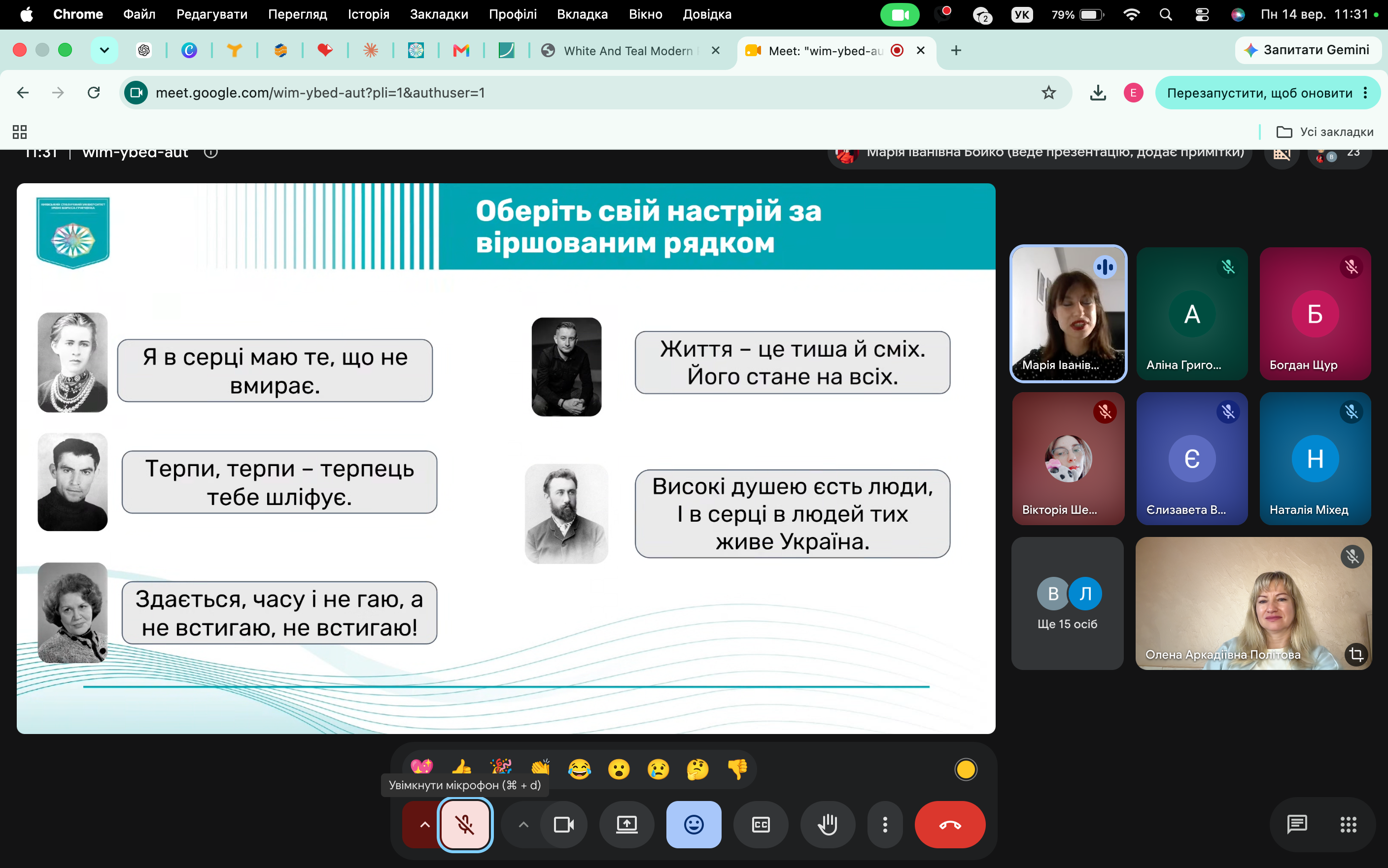Image resolution: width=1388 pixels, height=868 pixels.
Task: Open more options three-dot menu in Meet
Action: (x=885, y=825)
